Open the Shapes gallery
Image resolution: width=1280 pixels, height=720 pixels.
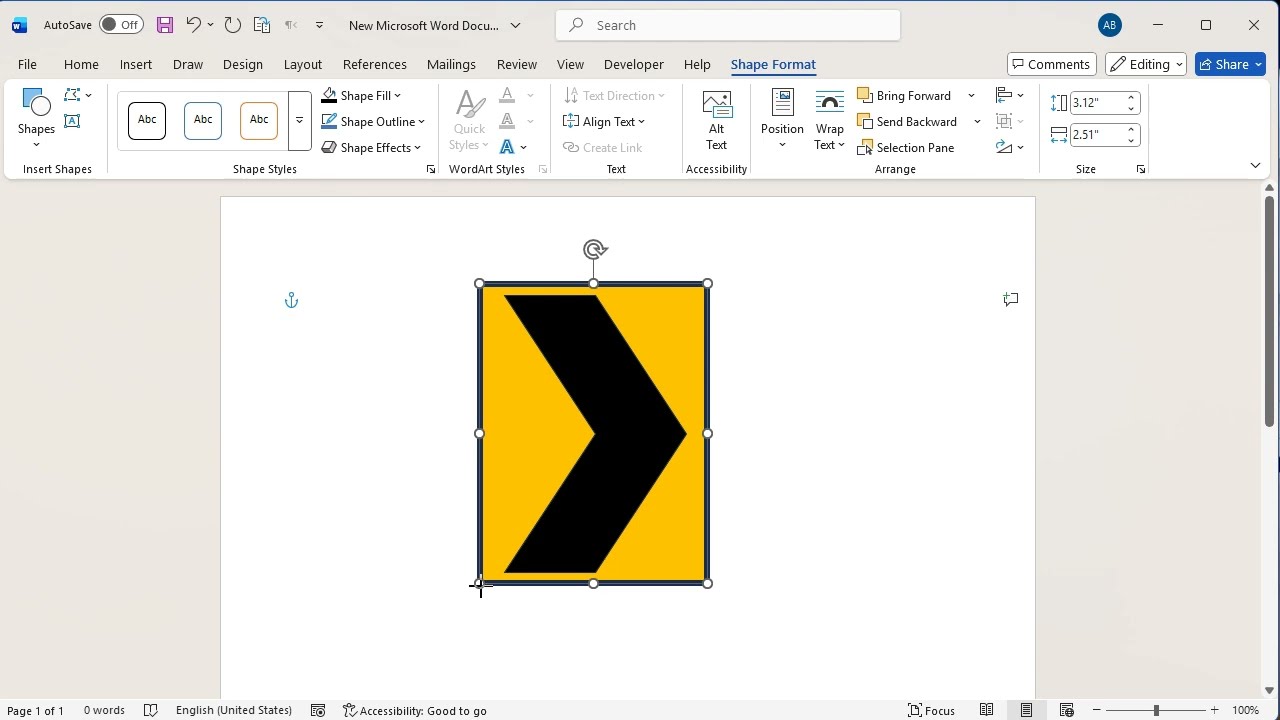tap(36, 118)
